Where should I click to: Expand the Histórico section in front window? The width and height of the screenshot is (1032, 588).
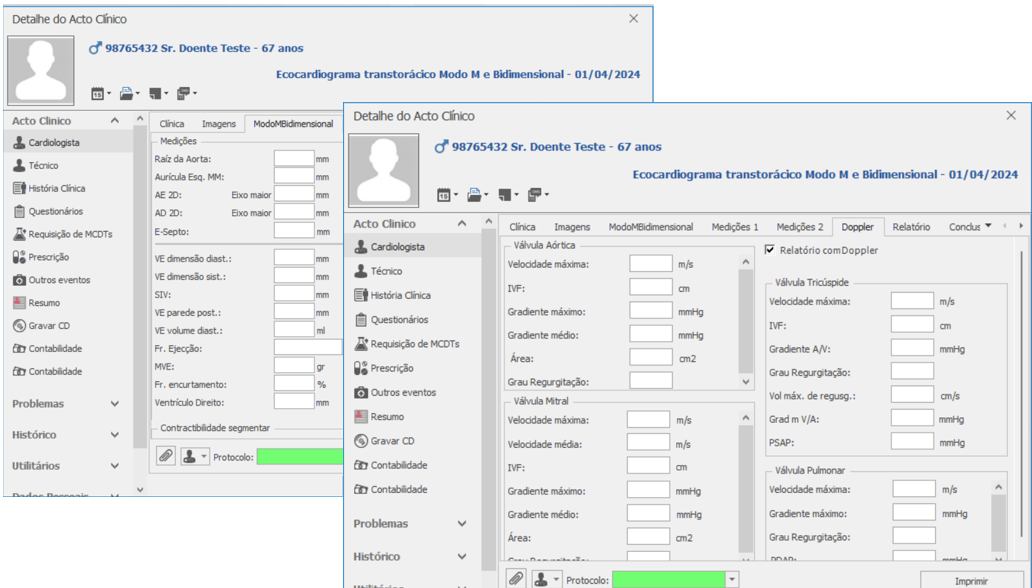(x=461, y=557)
